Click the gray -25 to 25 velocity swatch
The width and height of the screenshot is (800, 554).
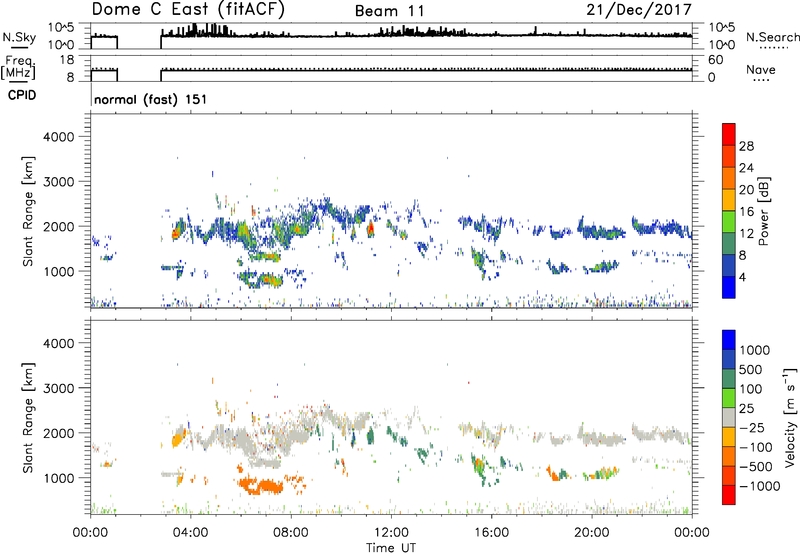tap(729, 417)
